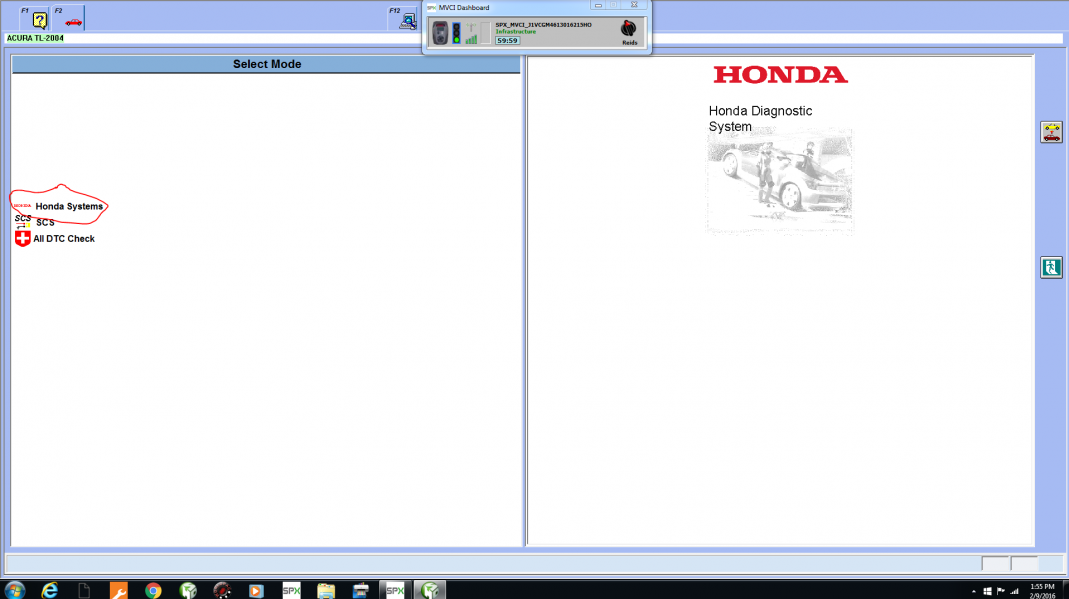The image size is (1069, 599).
Task: Click the Honda Diagnostic System car image
Action: point(779,182)
